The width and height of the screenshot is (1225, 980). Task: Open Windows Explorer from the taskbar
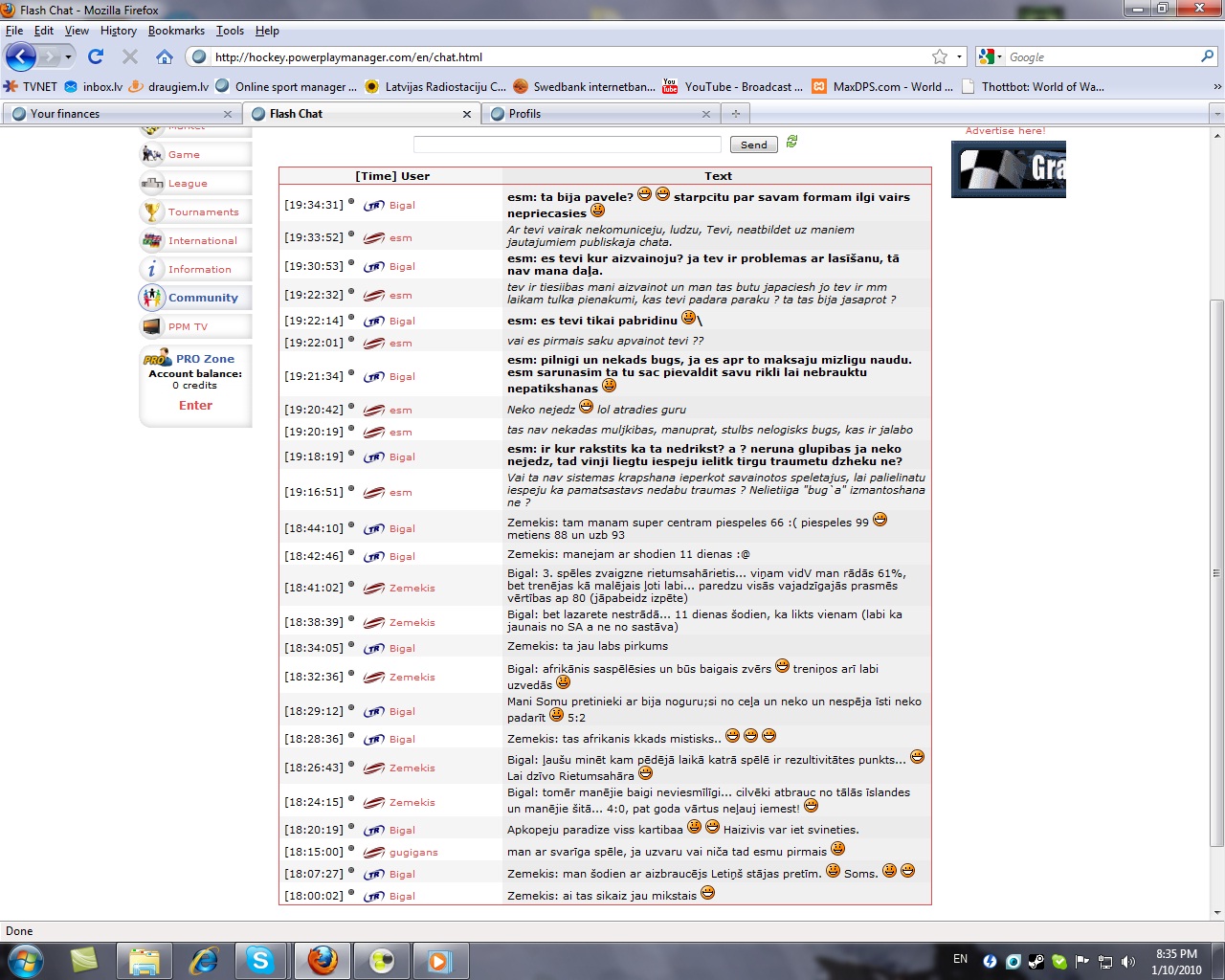145,960
